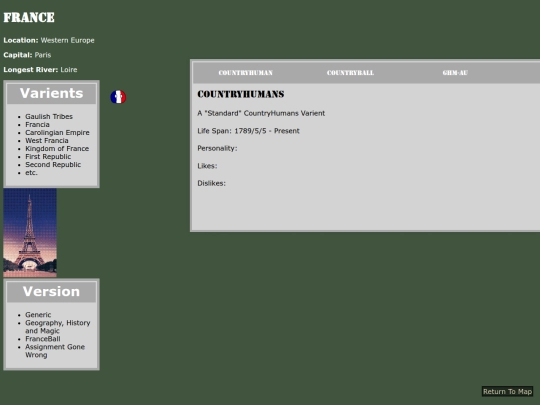Switch to the Countryball tab

click(x=350, y=73)
